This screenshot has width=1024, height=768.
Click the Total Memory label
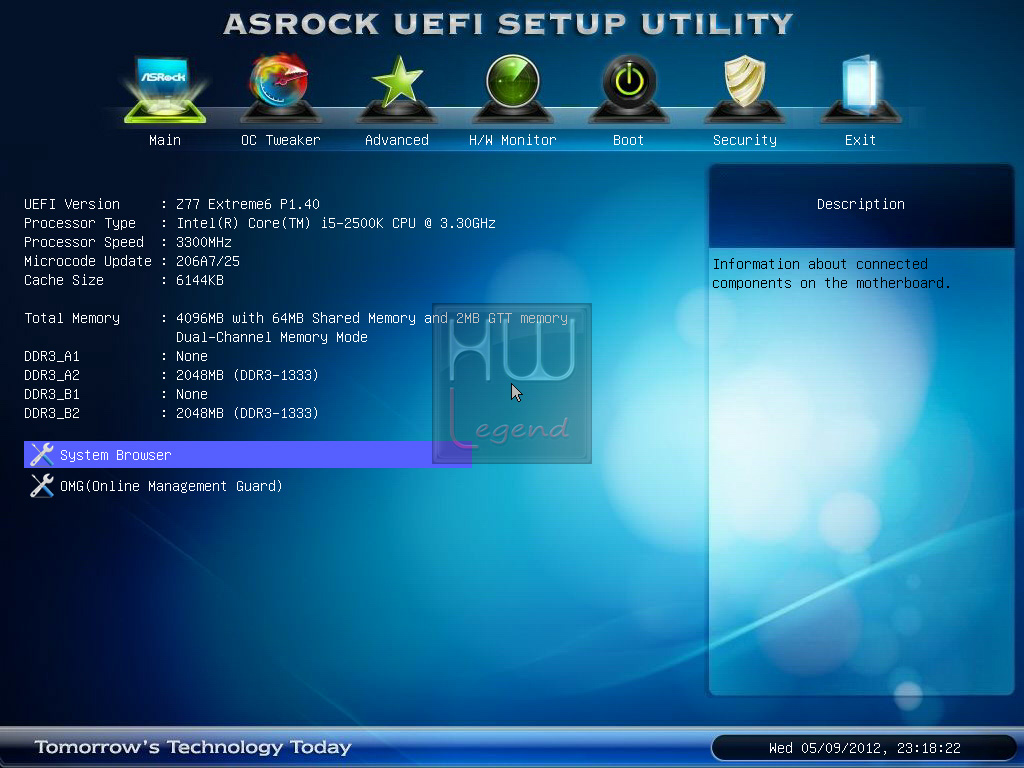(72, 318)
